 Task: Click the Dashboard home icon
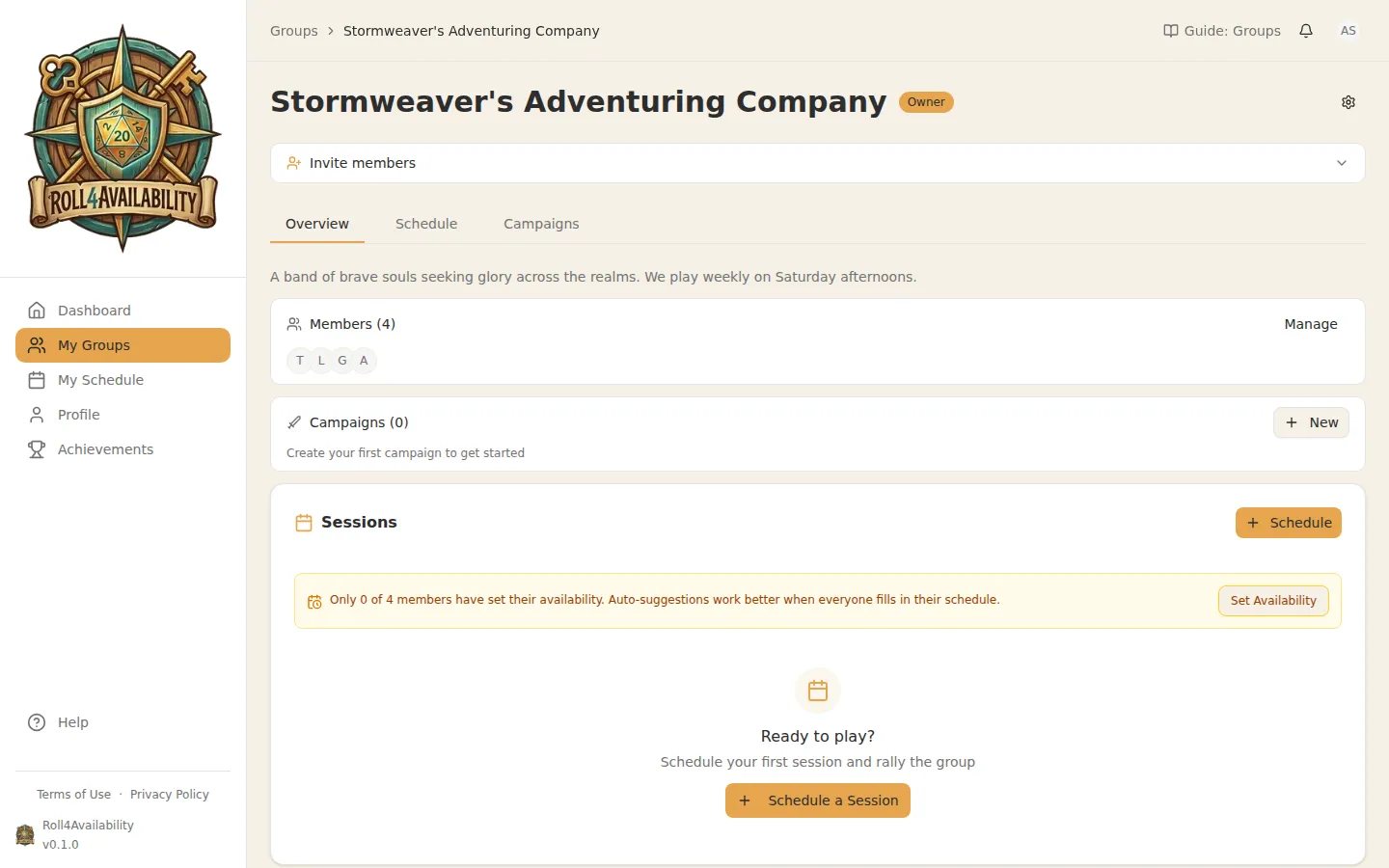pyautogui.click(x=37, y=311)
